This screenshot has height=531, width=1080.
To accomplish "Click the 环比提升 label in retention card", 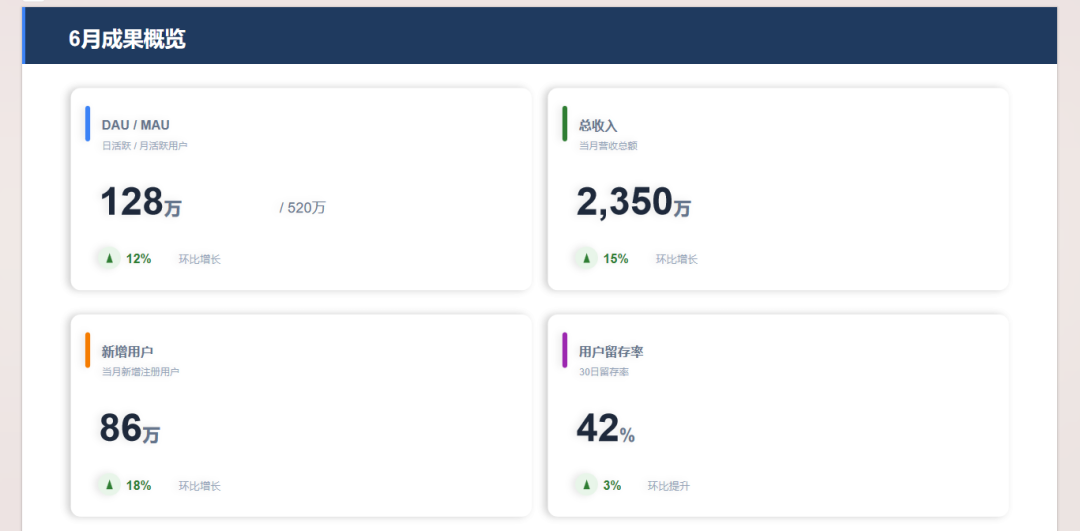I will (668, 486).
